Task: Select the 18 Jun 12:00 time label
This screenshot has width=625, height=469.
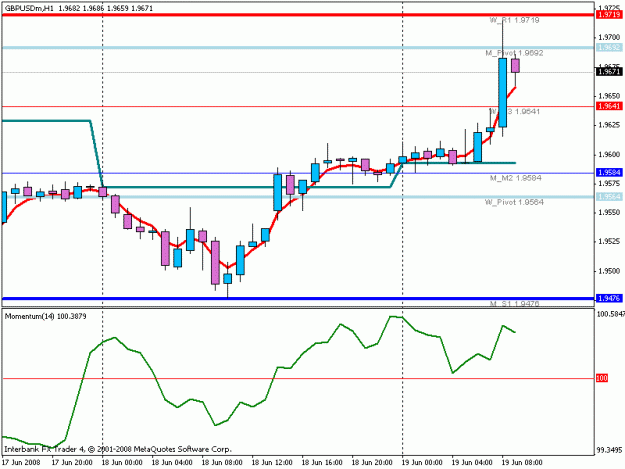Action: pos(272,462)
